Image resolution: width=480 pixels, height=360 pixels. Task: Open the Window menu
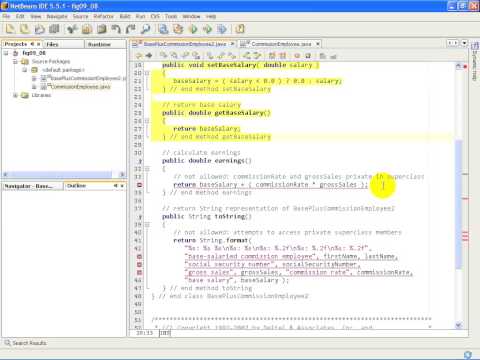191,16
